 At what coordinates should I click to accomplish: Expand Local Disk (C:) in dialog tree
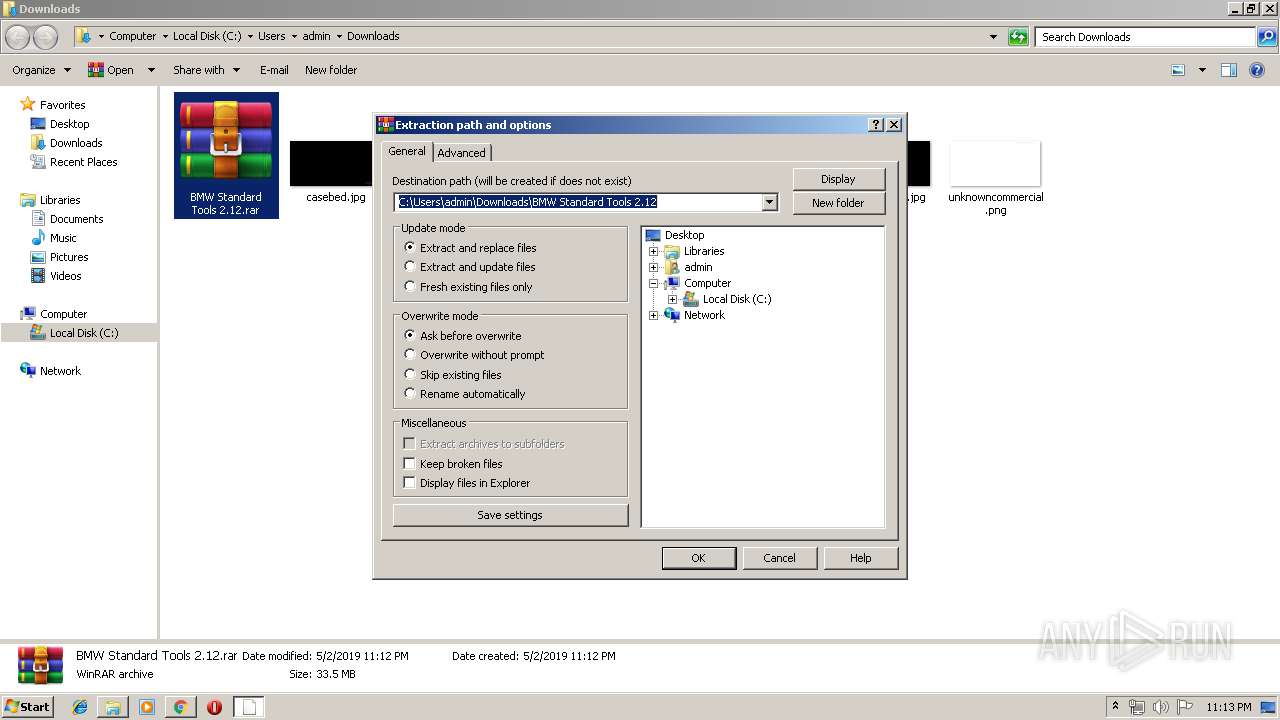coord(673,299)
